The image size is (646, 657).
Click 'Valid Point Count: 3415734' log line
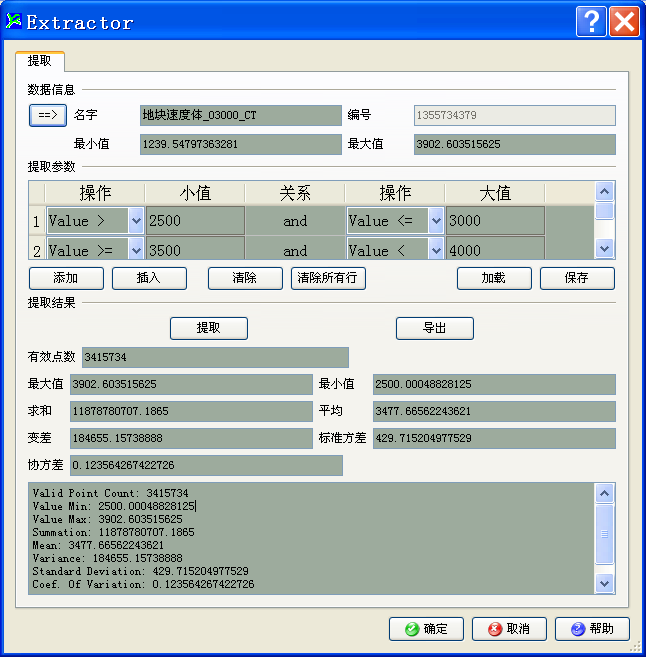110,493
